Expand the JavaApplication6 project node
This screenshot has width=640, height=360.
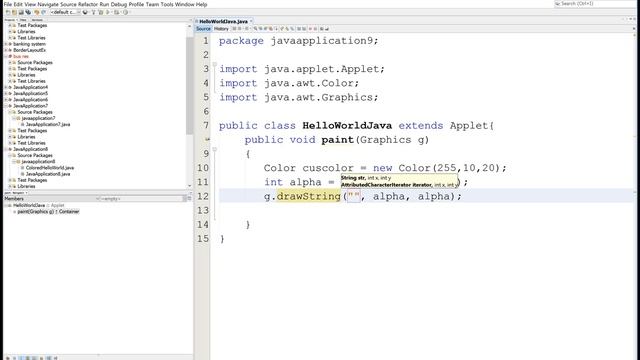tap(6, 100)
